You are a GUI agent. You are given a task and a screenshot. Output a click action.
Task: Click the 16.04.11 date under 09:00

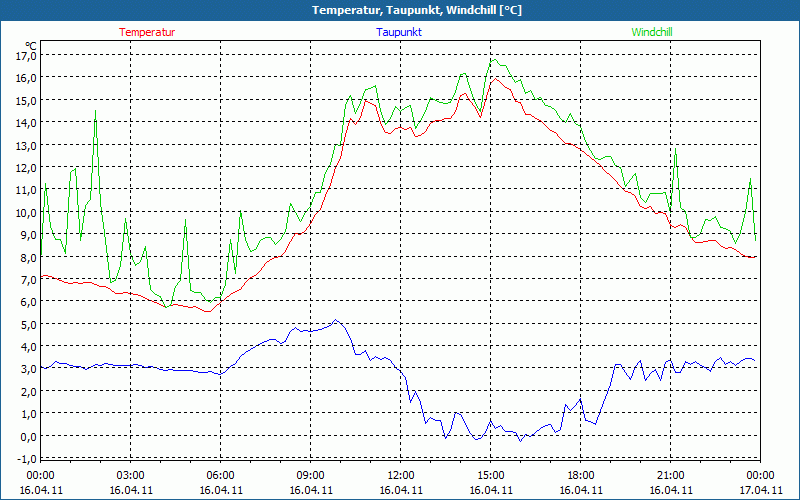pos(311,490)
